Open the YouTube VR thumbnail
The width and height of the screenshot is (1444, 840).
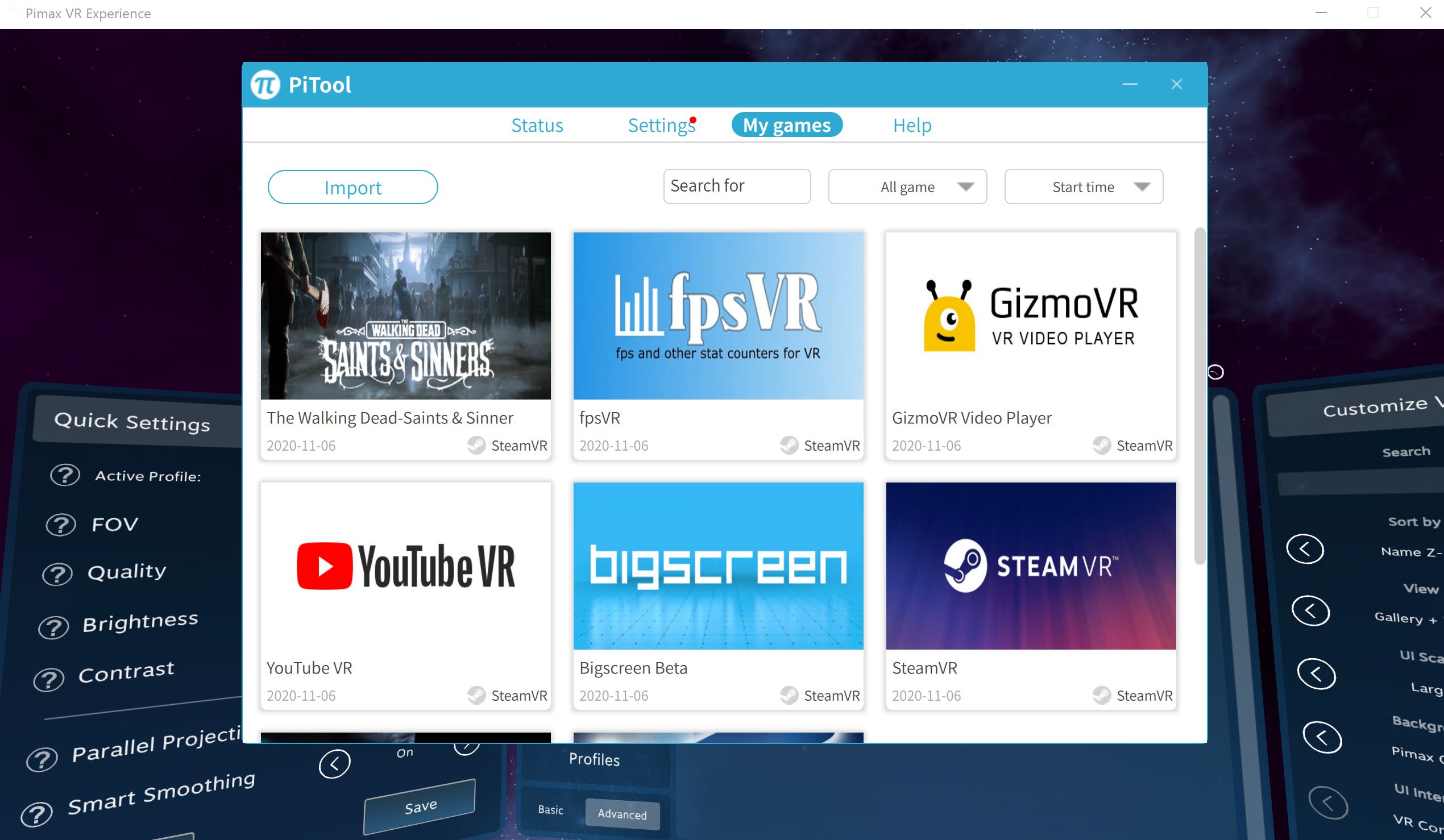click(x=406, y=565)
